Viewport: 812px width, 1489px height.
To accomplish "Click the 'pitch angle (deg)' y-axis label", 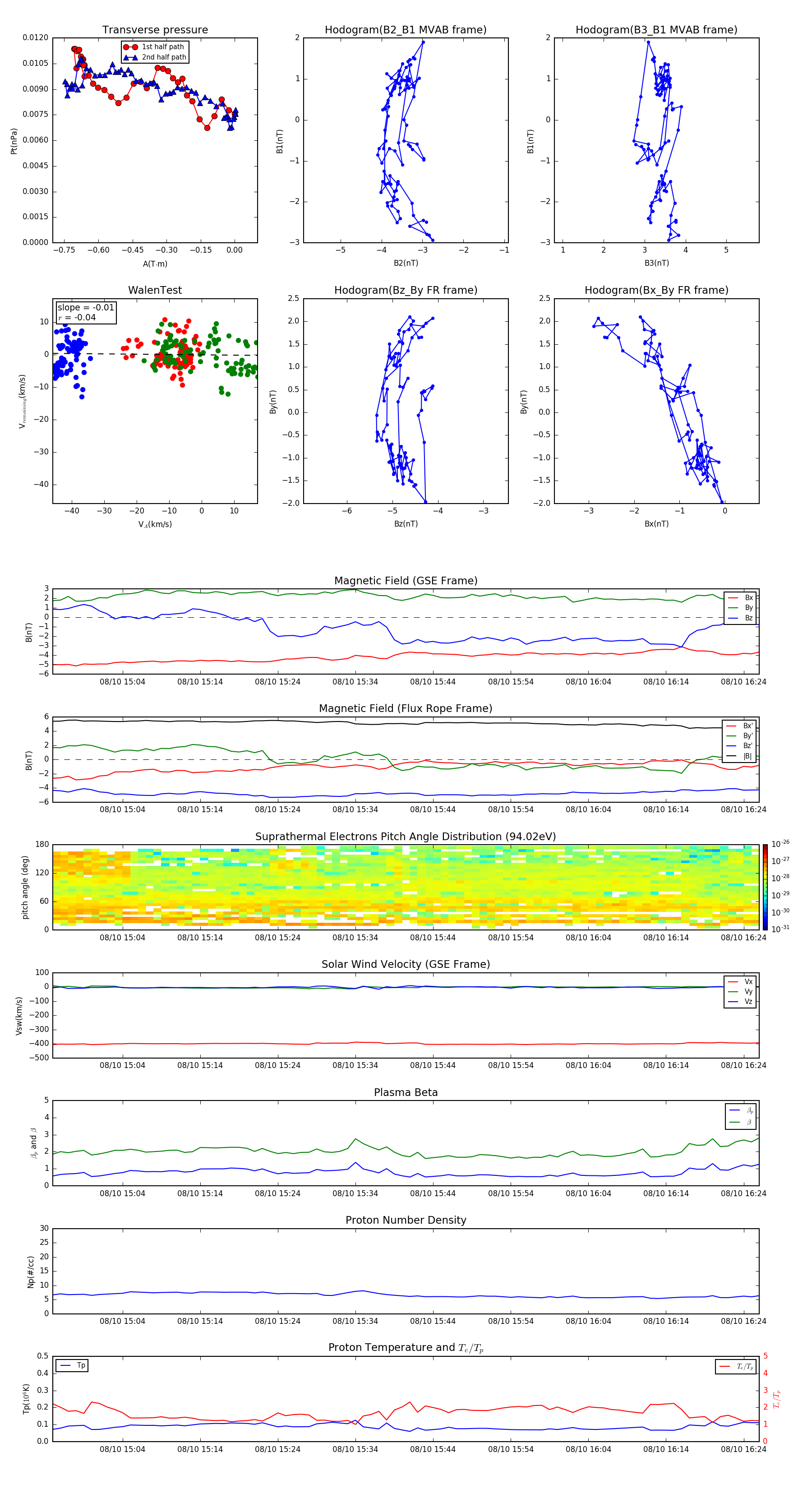I will tap(25, 887).
